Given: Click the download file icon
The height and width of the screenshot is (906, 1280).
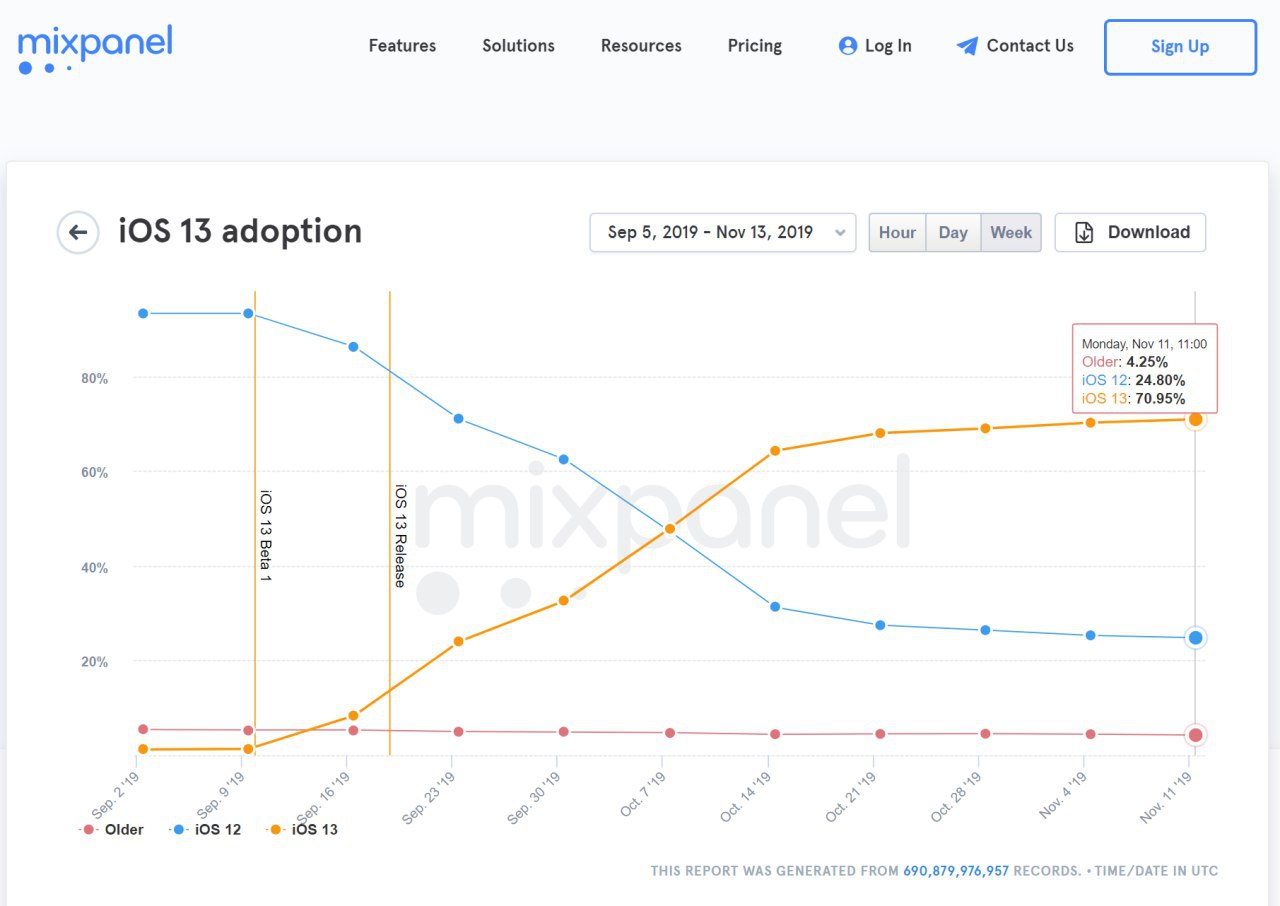Looking at the screenshot, I should coord(1084,233).
